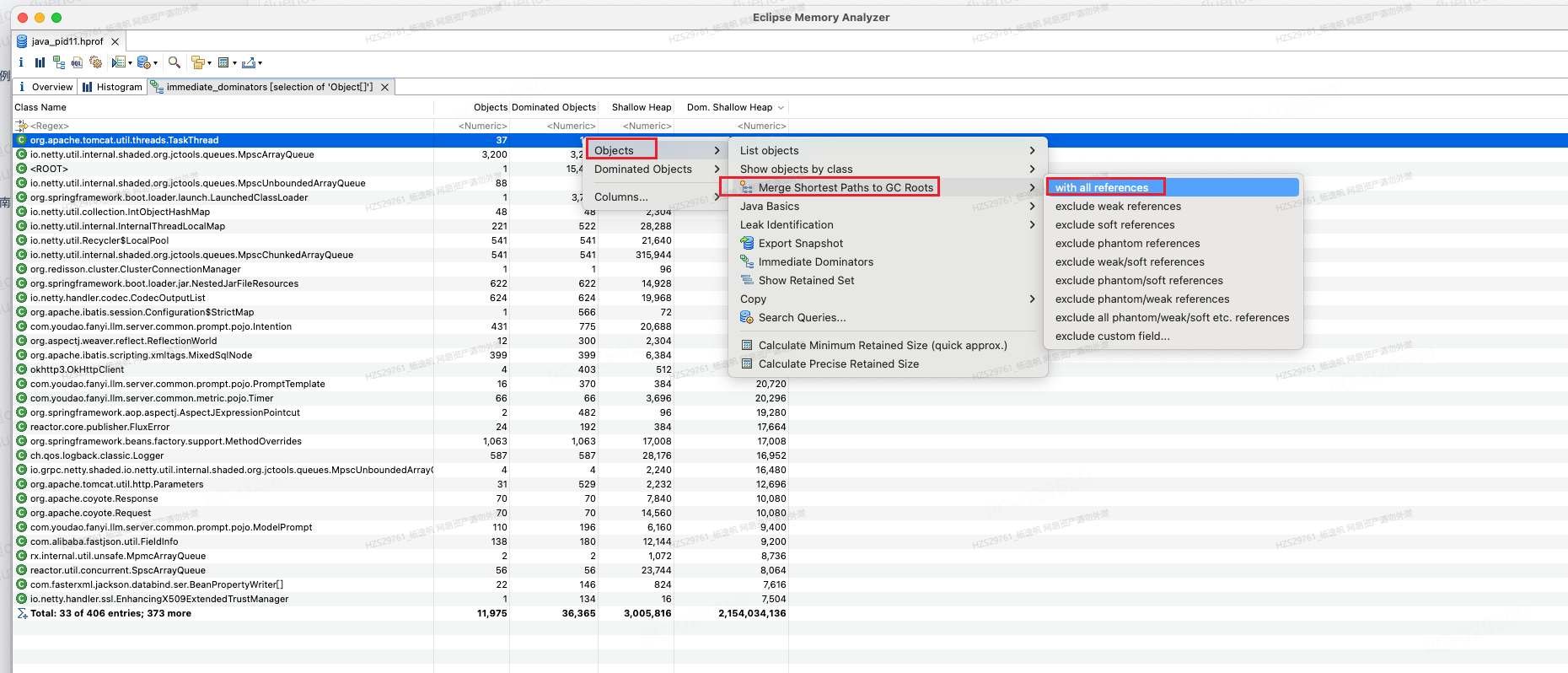The image size is (1568, 673).
Task: Open dropdown arrow next to calculator icon
Action: (x=234, y=63)
